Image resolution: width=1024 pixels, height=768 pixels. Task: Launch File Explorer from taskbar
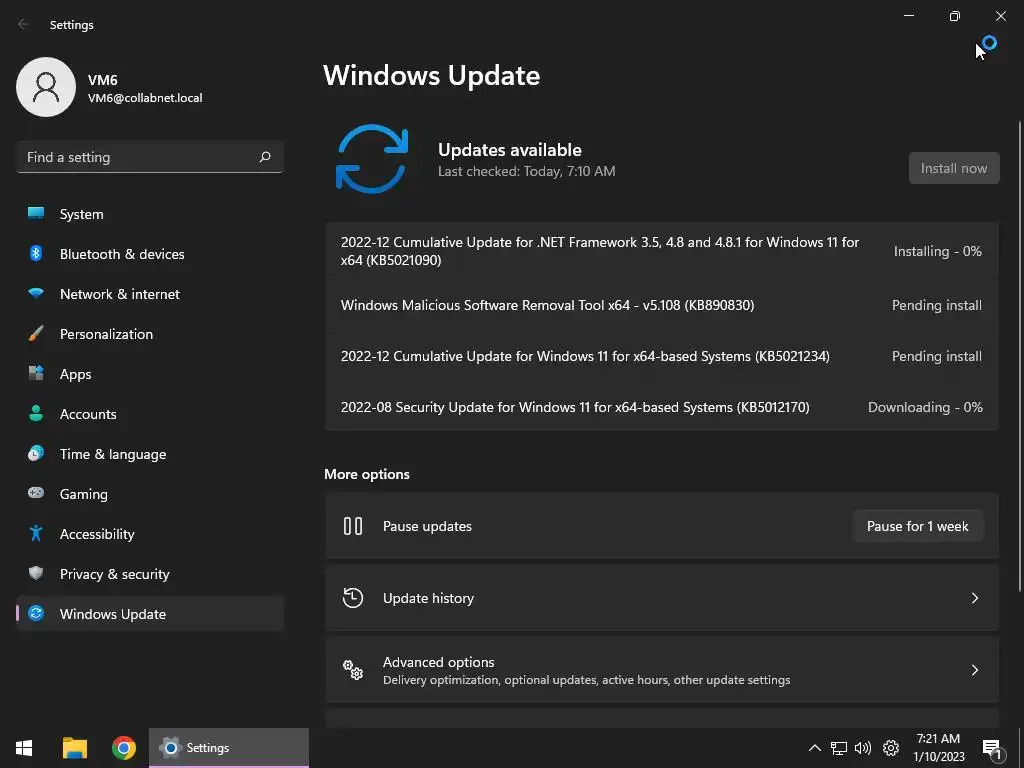(74, 748)
